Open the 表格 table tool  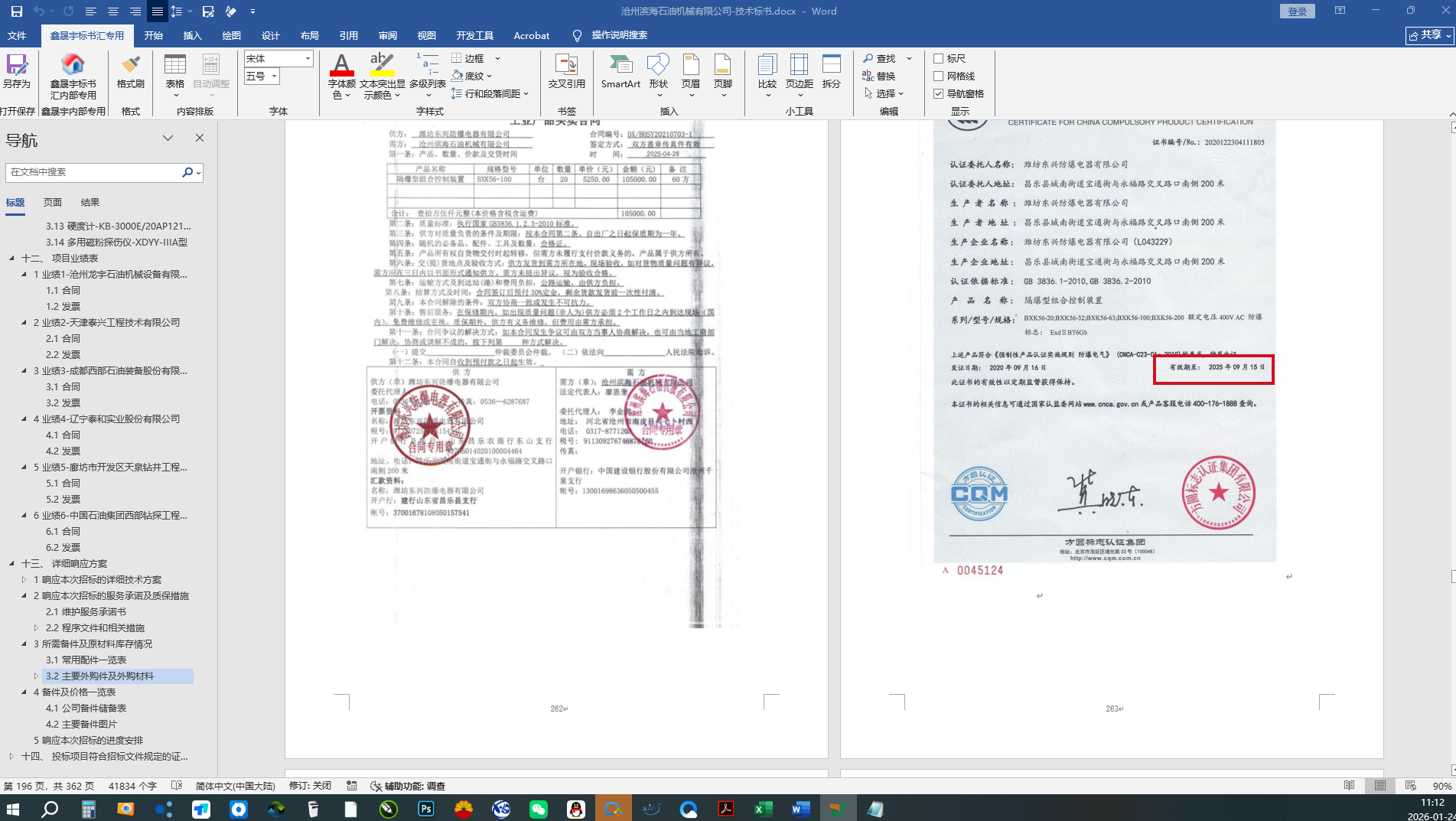[175, 75]
